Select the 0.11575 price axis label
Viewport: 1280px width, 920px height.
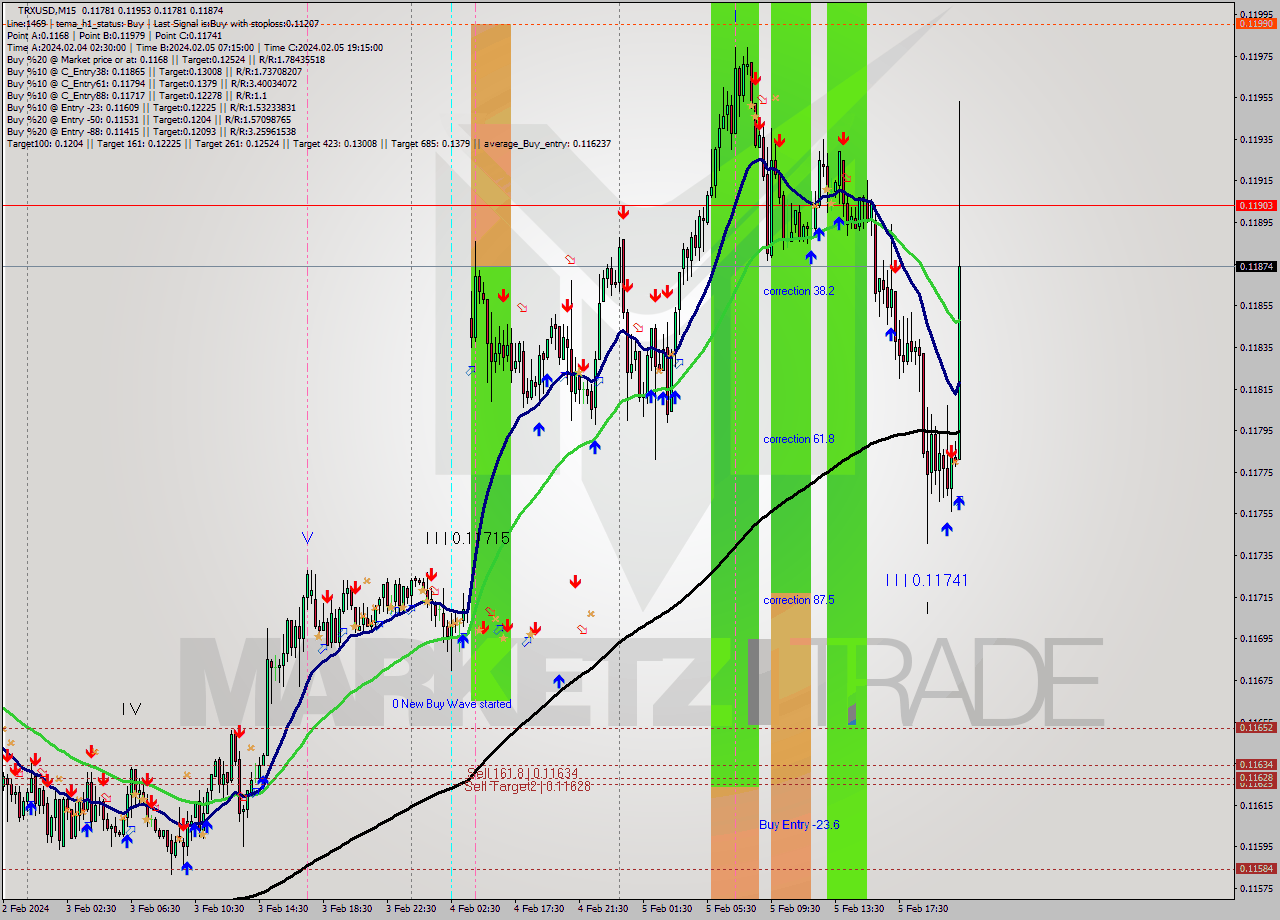coord(1255,889)
